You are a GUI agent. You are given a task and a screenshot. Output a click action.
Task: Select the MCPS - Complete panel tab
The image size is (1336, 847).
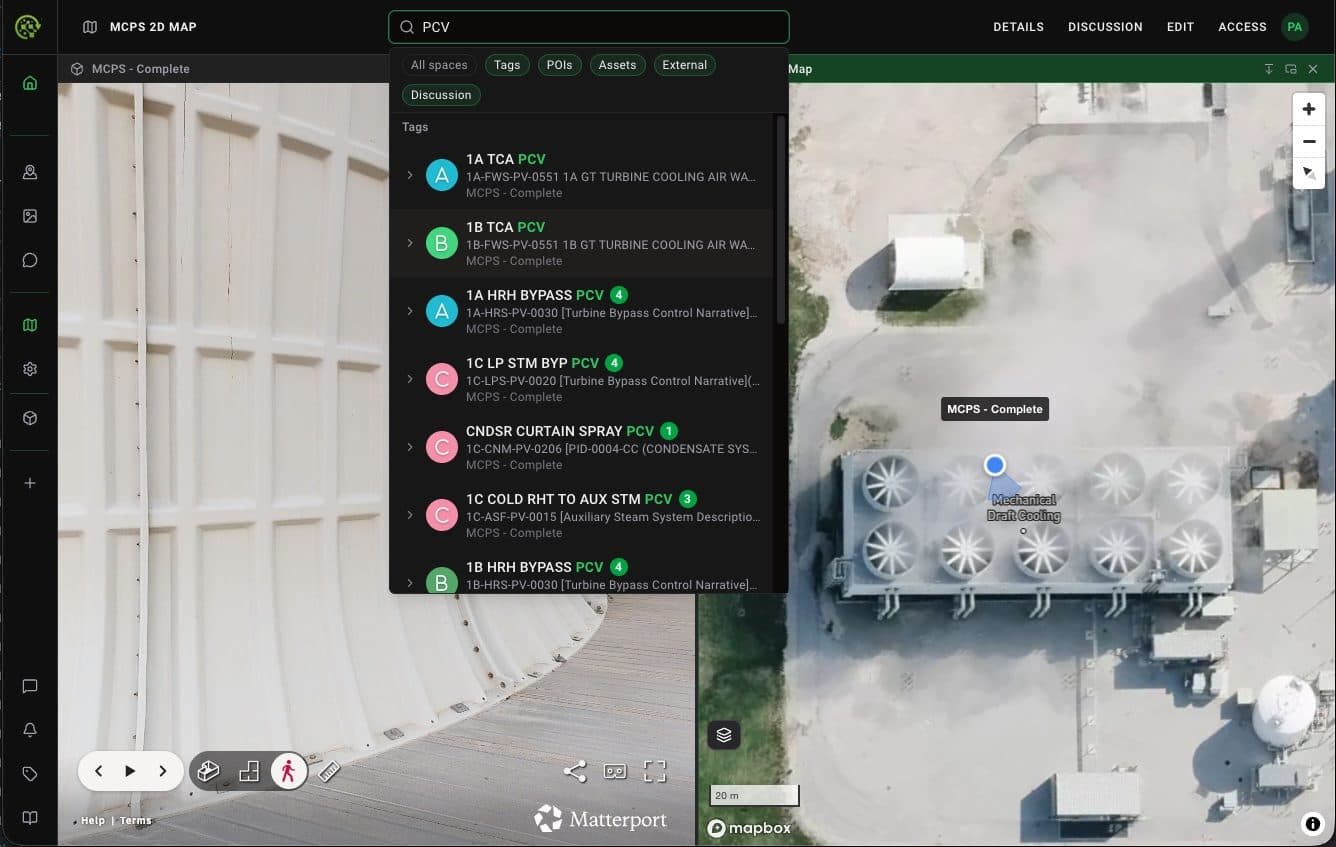pyautogui.click(x=130, y=69)
